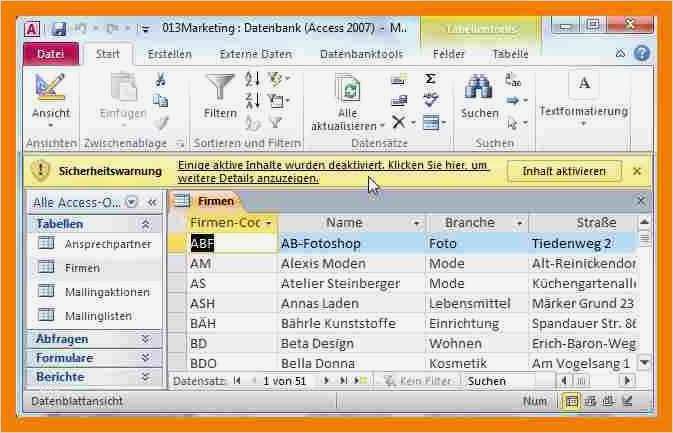Click the Alle aktualisieren refresh icon
This screenshot has width=673, height=433.
[348, 89]
